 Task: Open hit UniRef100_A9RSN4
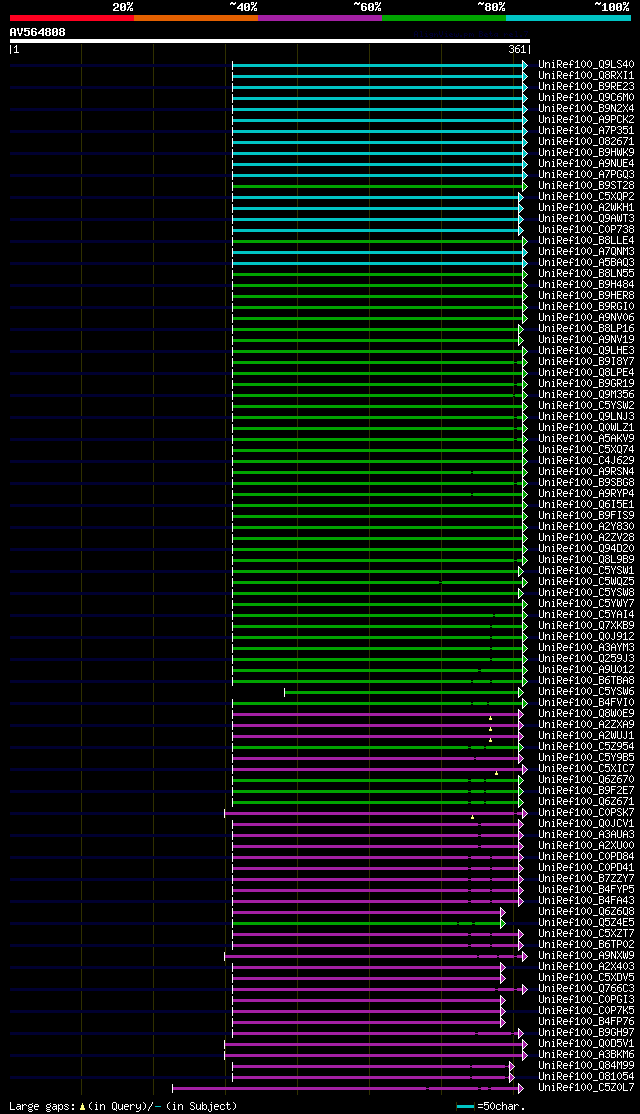(586, 472)
